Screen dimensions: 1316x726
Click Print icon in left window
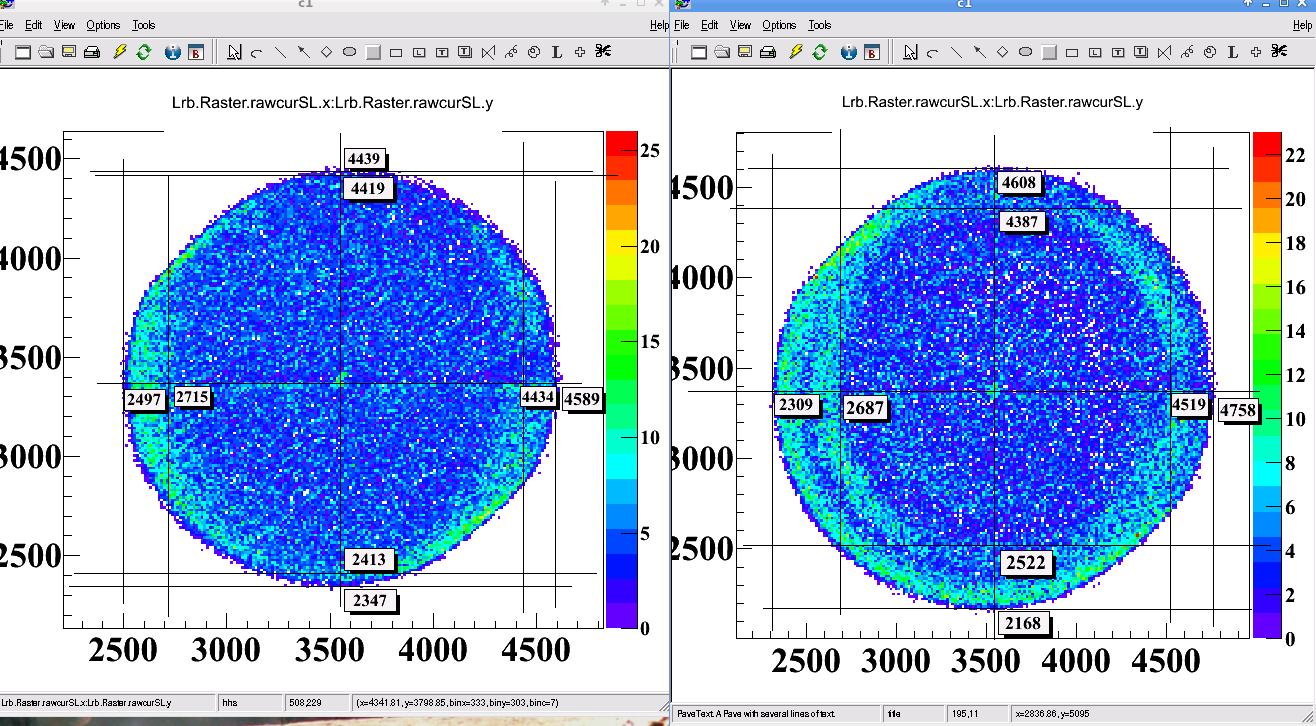point(92,52)
